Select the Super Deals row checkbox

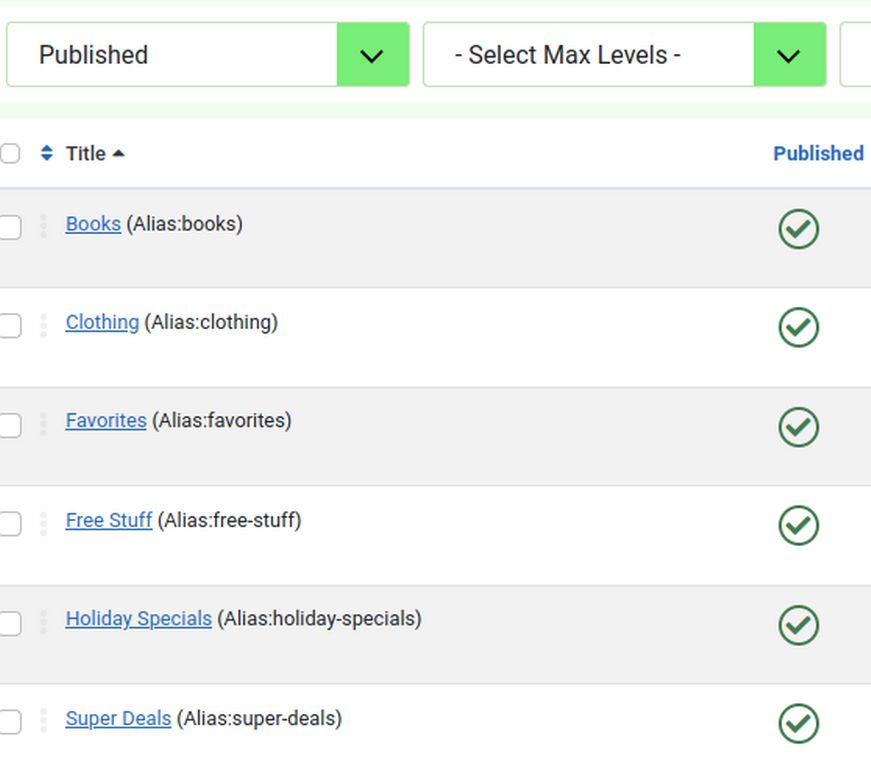(x=10, y=722)
